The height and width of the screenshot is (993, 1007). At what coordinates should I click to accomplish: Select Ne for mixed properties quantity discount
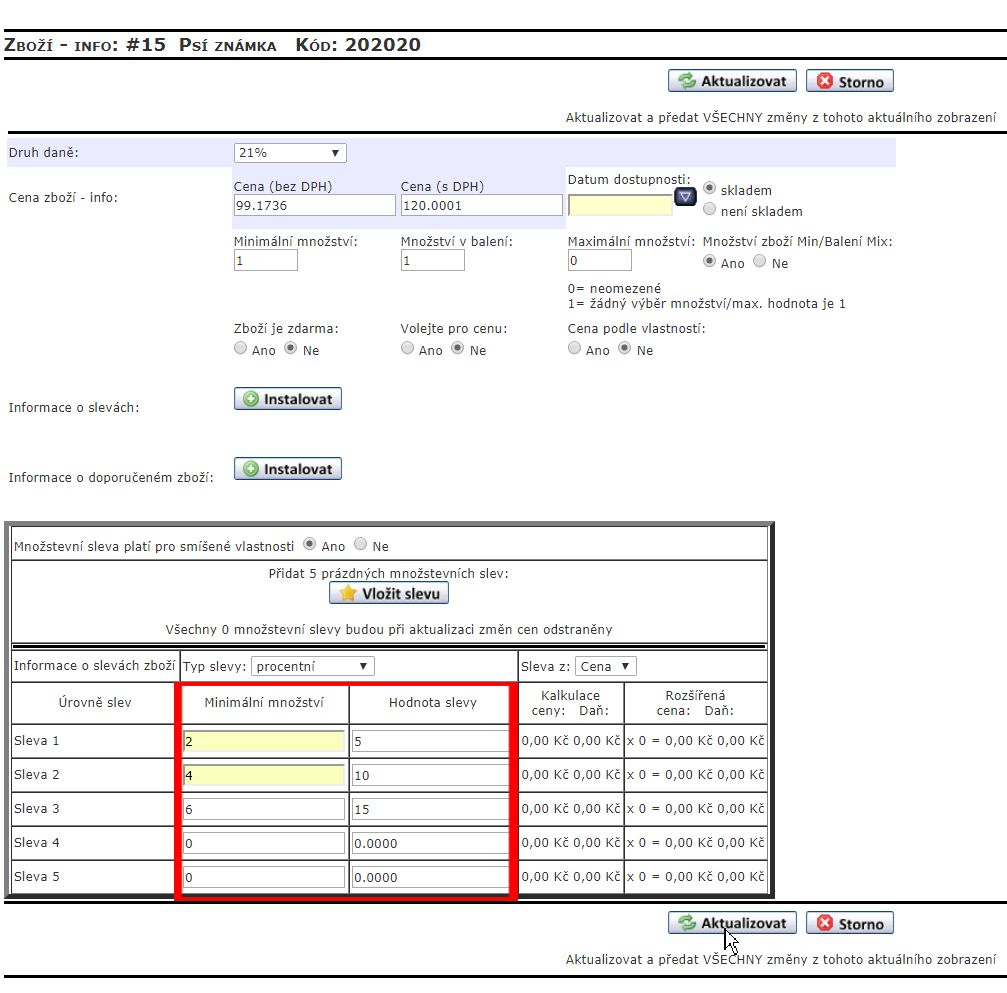[x=361, y=545]
